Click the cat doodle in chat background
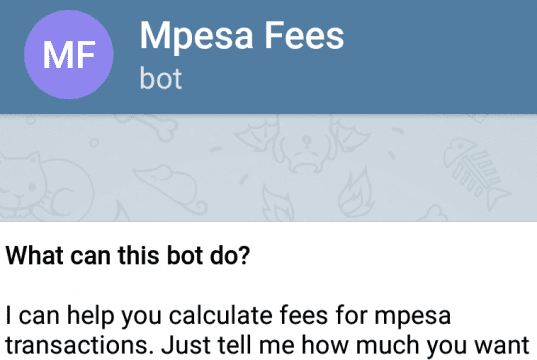This screenshot has width=537, height=360. 45,187
